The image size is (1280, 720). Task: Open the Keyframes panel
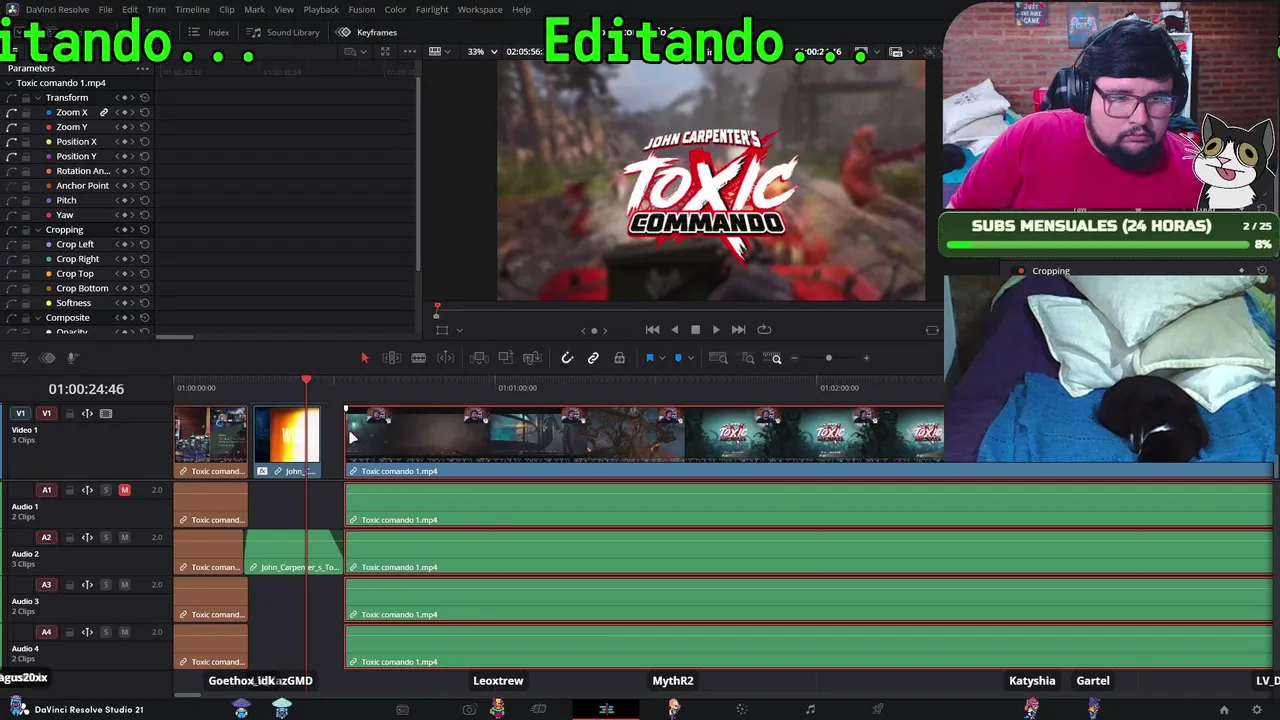pyautogui.click(x=367, y=32)
